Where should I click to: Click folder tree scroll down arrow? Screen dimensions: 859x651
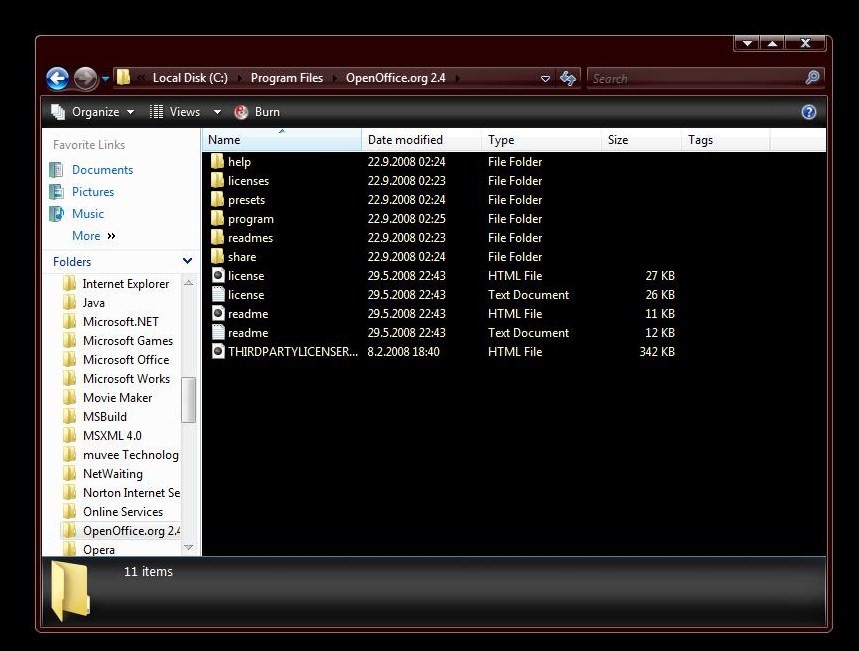tap(188, 547)
